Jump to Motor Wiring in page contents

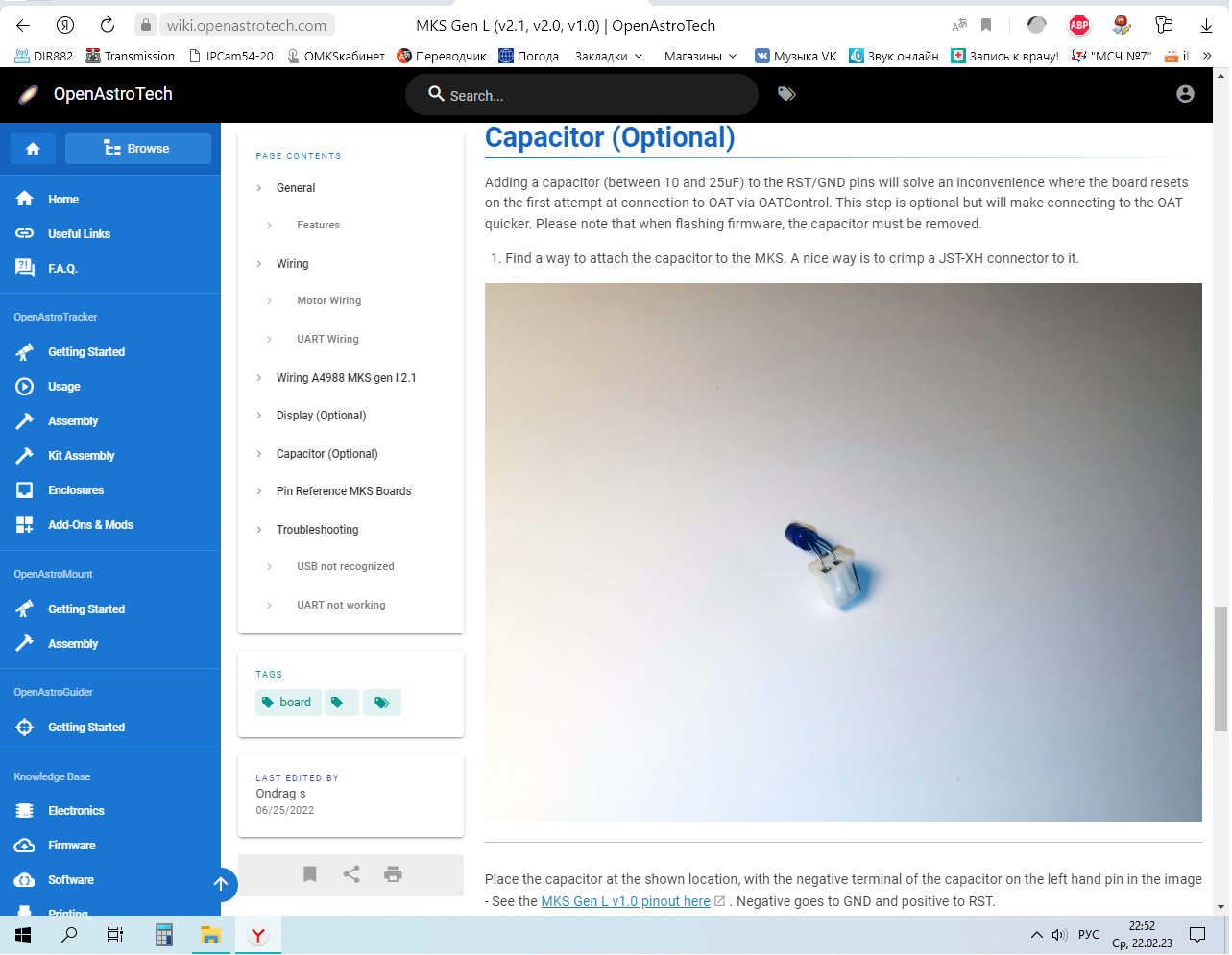[329, 300]
